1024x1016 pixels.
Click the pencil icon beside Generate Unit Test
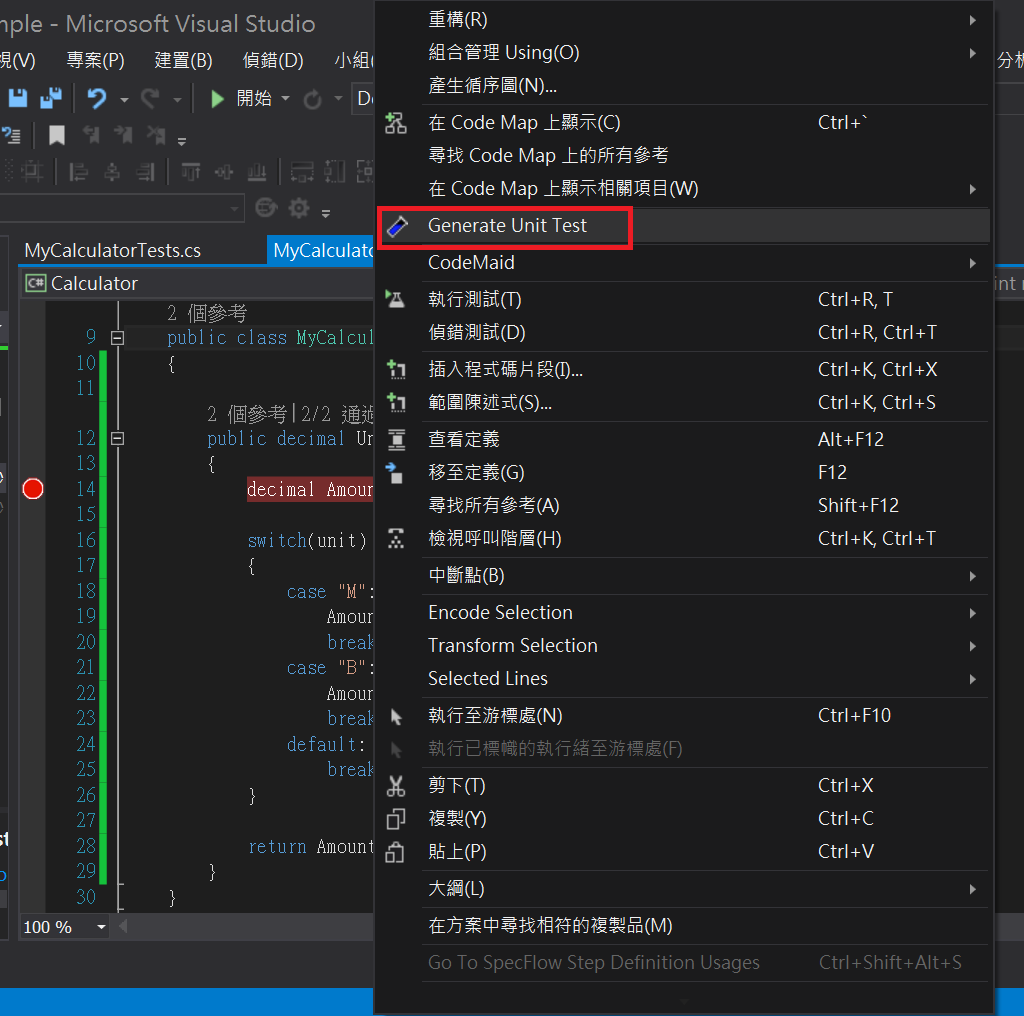click(x=397, y=226)
